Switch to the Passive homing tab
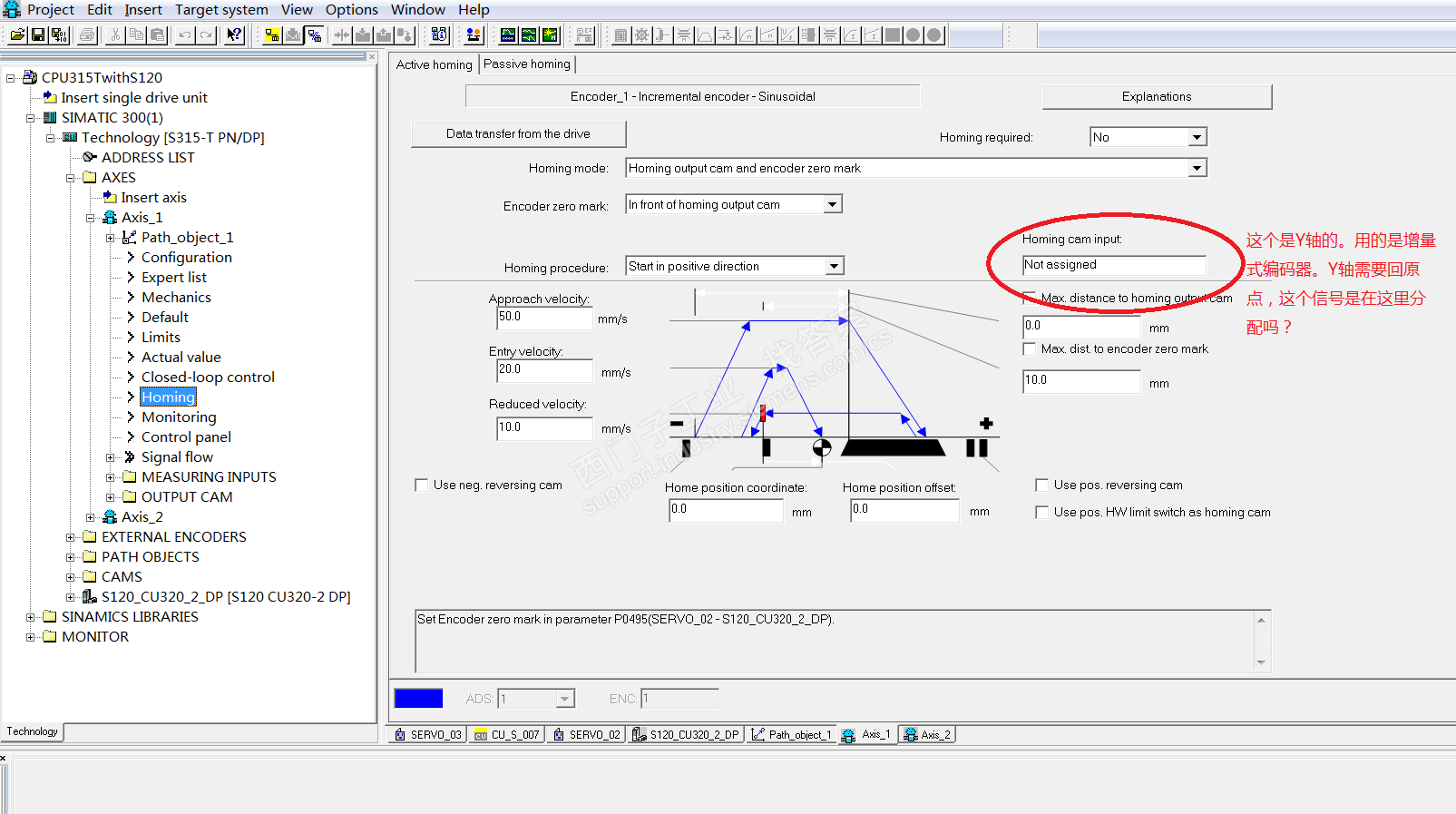Image resolution: width=1456 pixels, height=814 pixels. (x=527, y=64)
